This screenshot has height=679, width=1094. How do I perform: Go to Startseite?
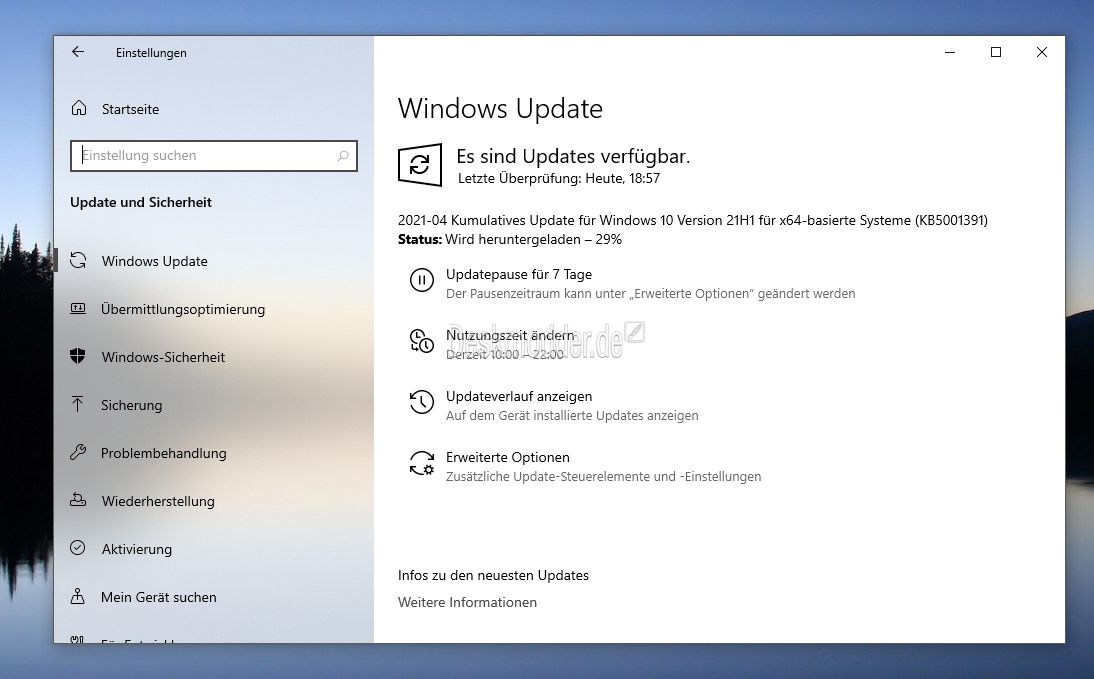pyautogui.click(x=130, y=110)
